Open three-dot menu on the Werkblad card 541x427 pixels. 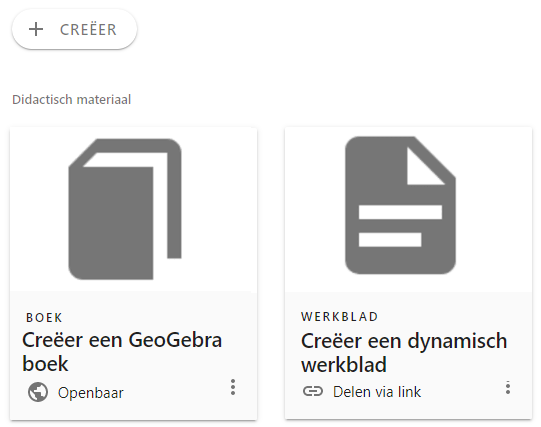coord(508,388)
